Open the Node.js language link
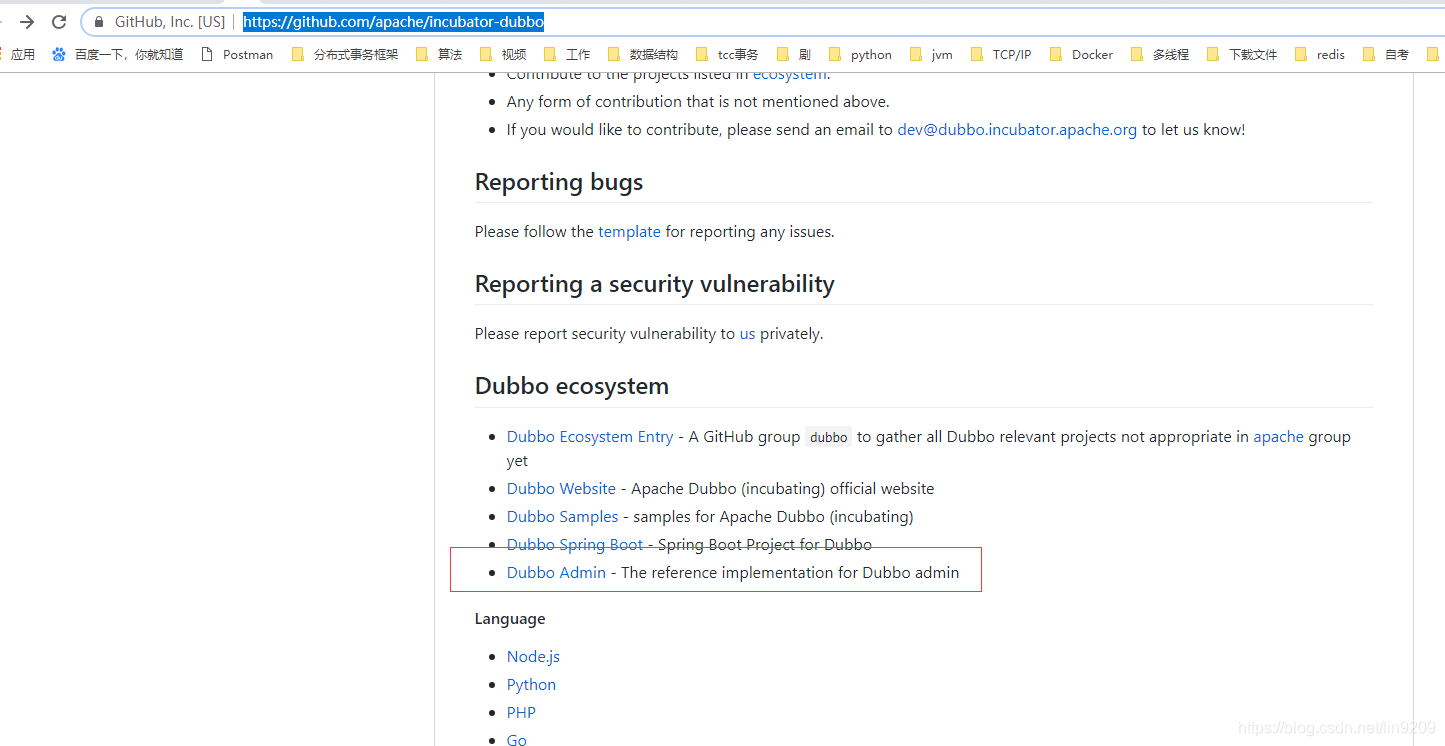1445x746 pixels. pos(533,657)
